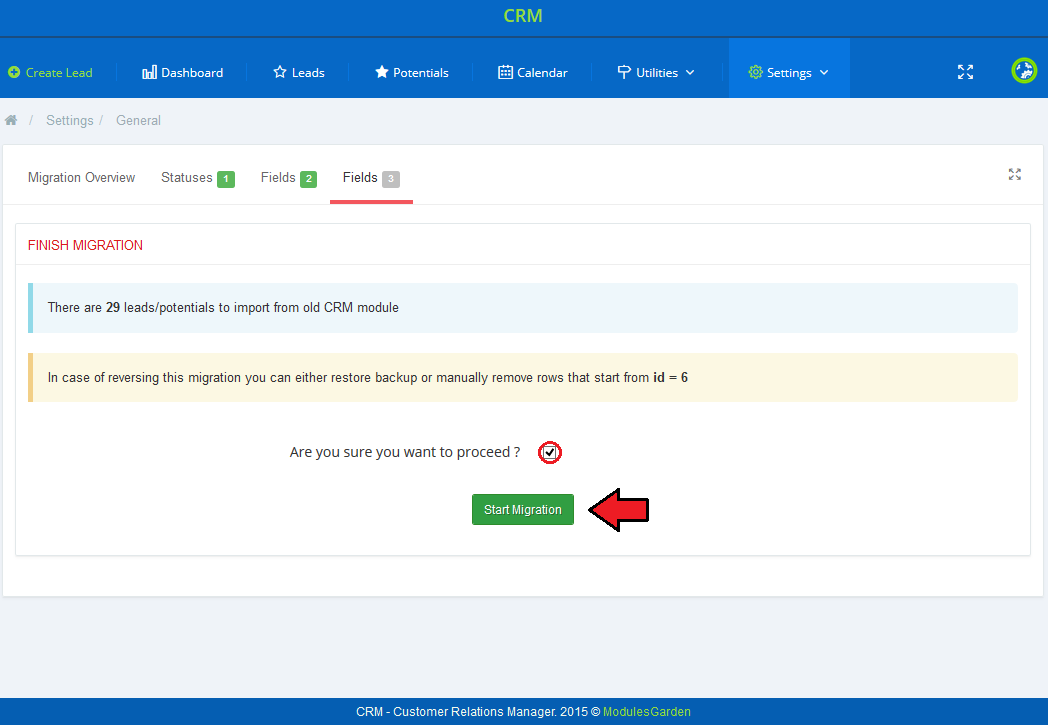Expand the Settings dropdown chevron
Viewport: 1048px width, 725px height.
tap(824, 72)
